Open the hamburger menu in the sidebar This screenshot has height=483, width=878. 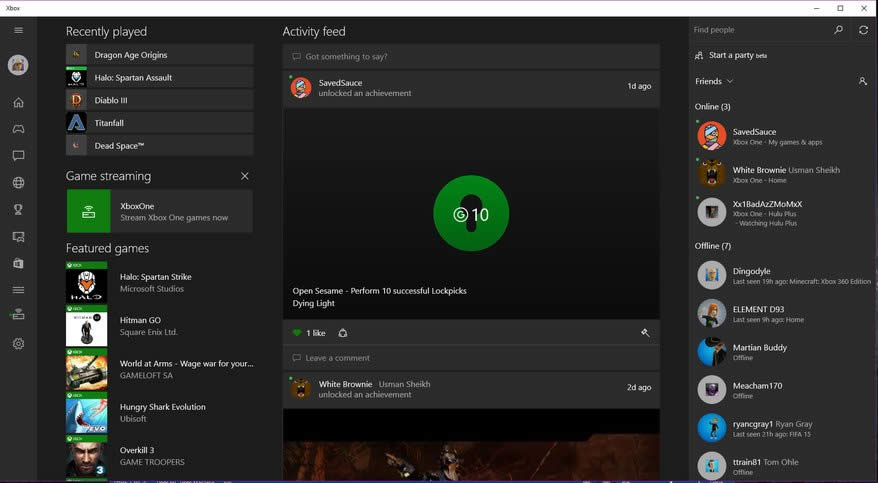coord(18,30)
